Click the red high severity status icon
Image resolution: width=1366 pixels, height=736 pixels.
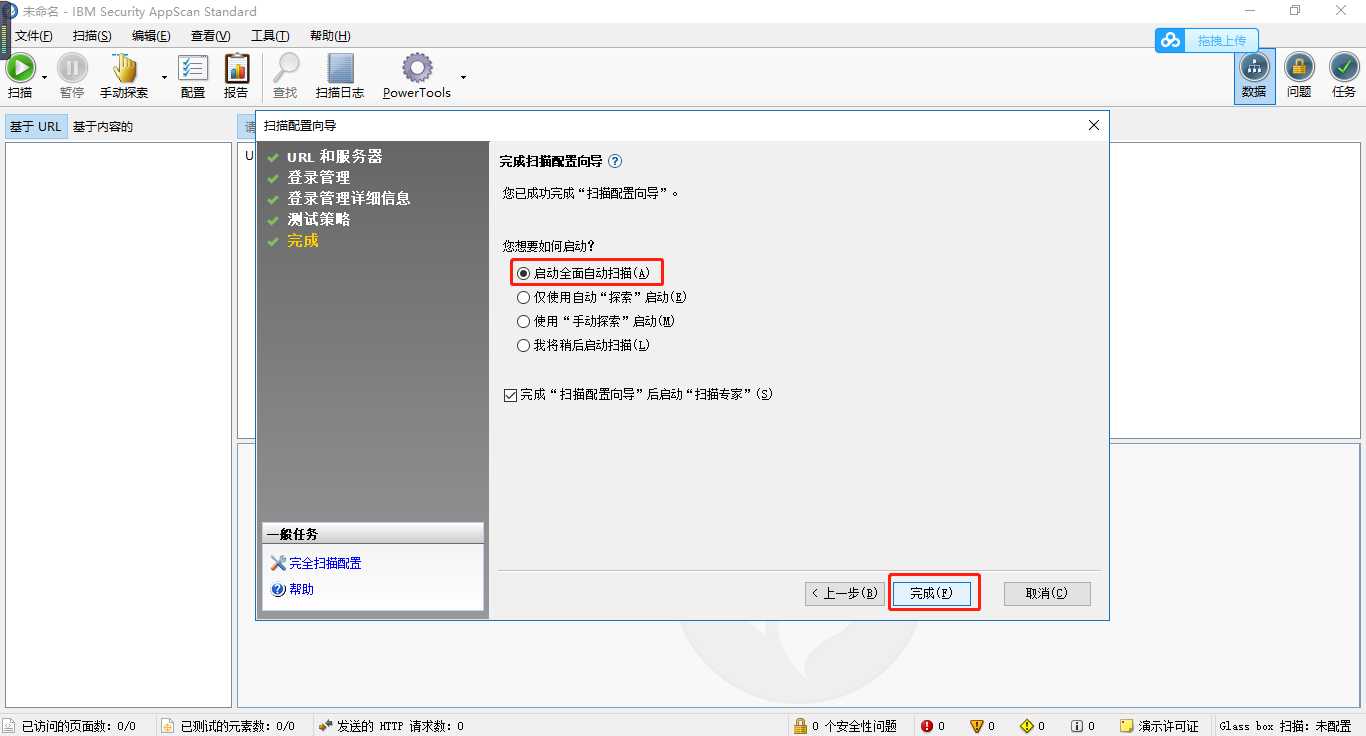[927, 726]
